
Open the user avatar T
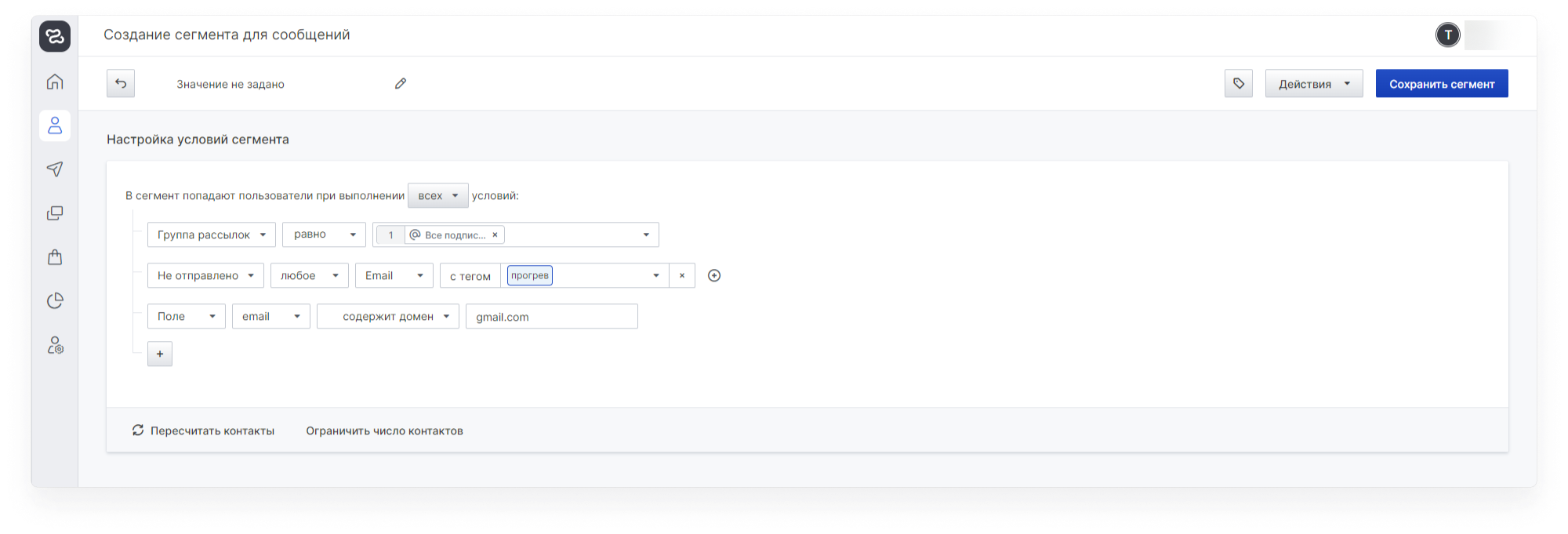1448,35
